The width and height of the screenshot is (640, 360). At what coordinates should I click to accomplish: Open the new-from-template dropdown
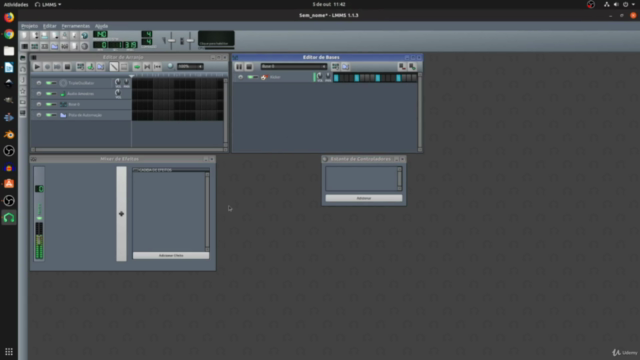point(34,36)
